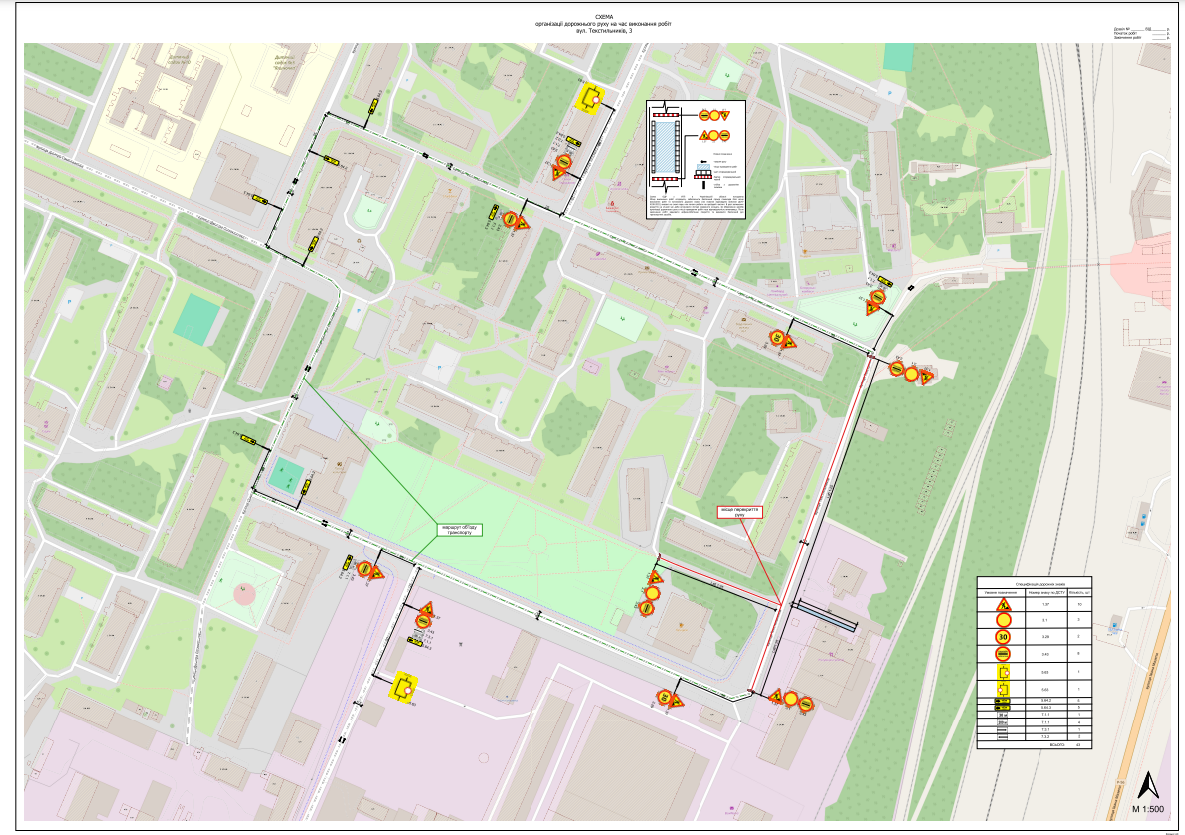Click the red 'місце перекриття руху' label
The image size is (1185, 835).
[x=739, y=512]
